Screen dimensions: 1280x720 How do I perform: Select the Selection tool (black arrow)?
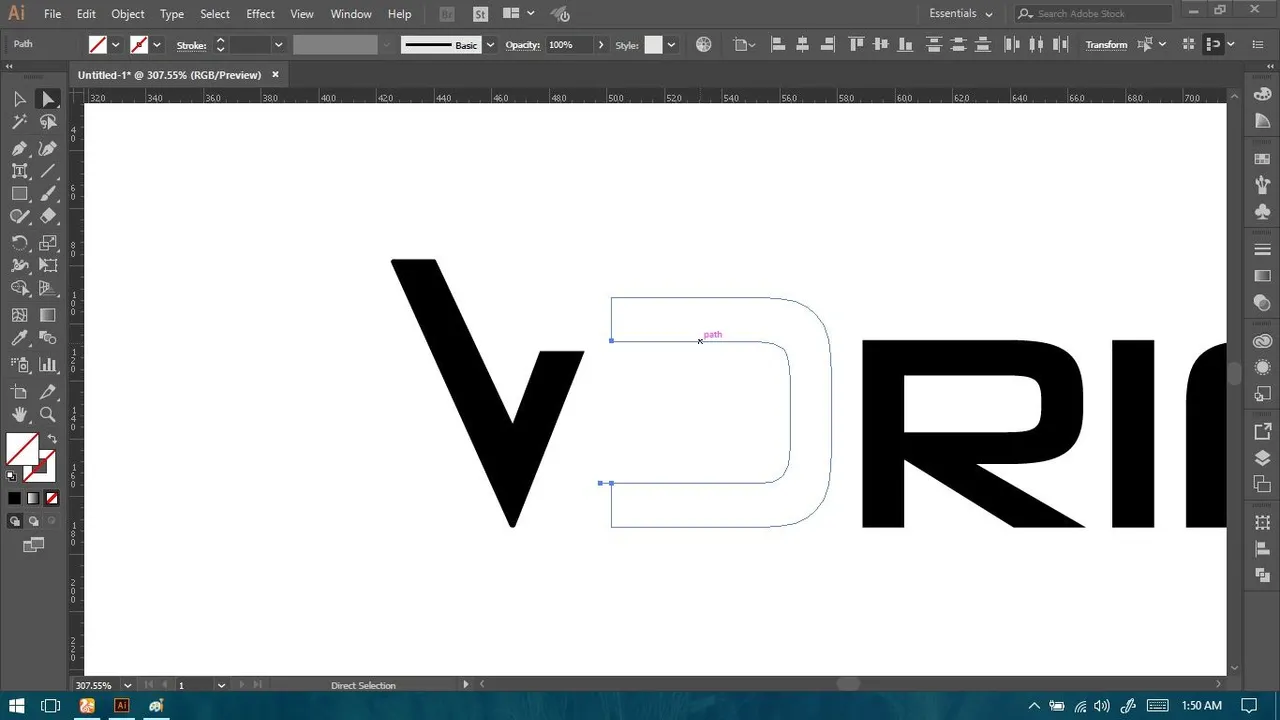click(x=19, y=99)
